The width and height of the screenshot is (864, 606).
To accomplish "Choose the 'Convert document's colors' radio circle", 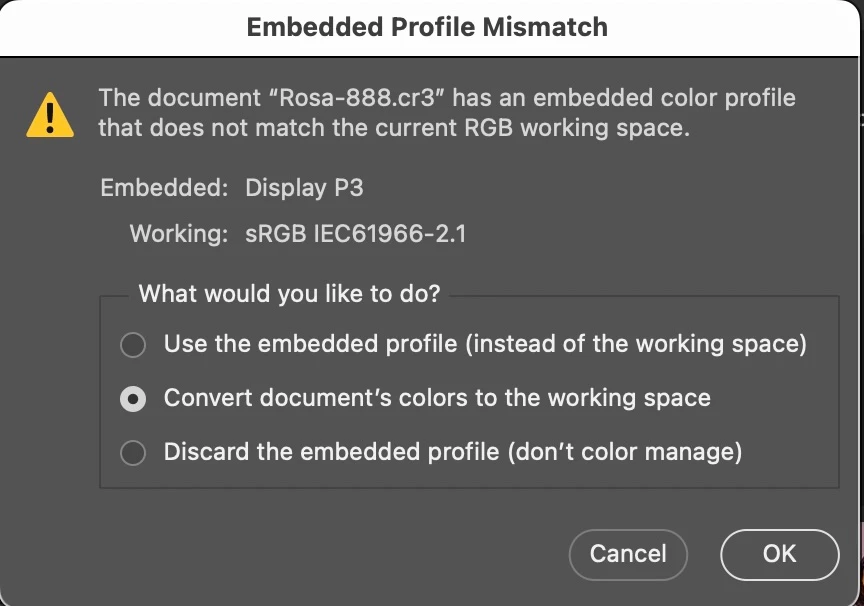I will coord(132,399).
